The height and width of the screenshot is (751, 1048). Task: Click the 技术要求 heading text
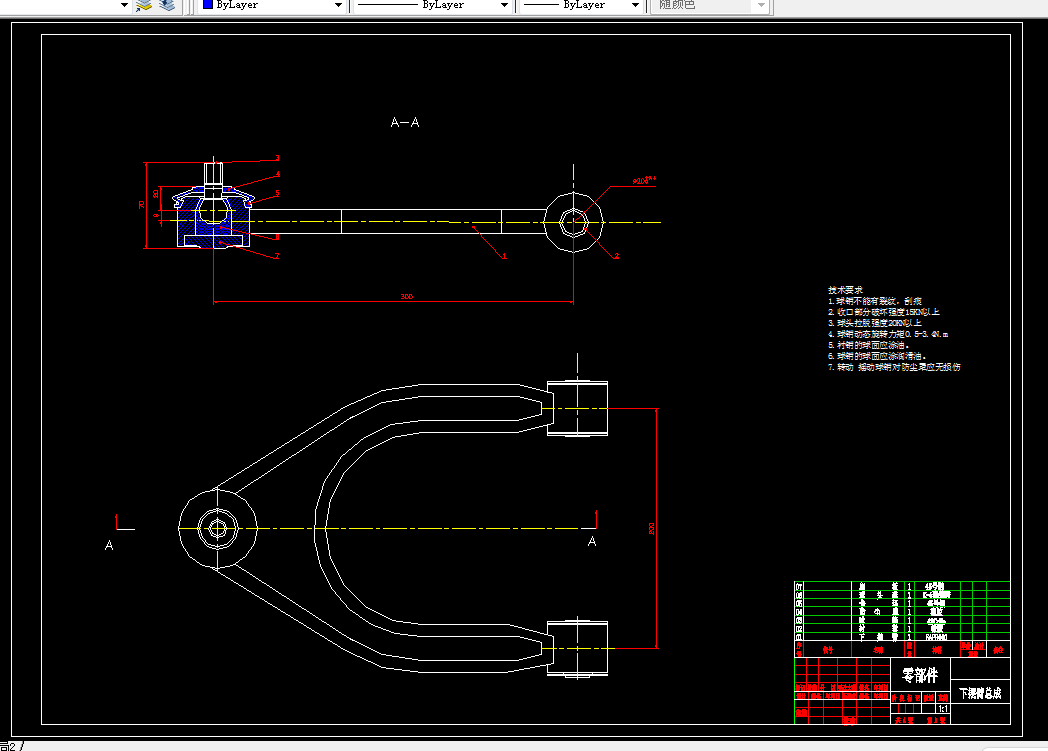[x=845, y=290]
